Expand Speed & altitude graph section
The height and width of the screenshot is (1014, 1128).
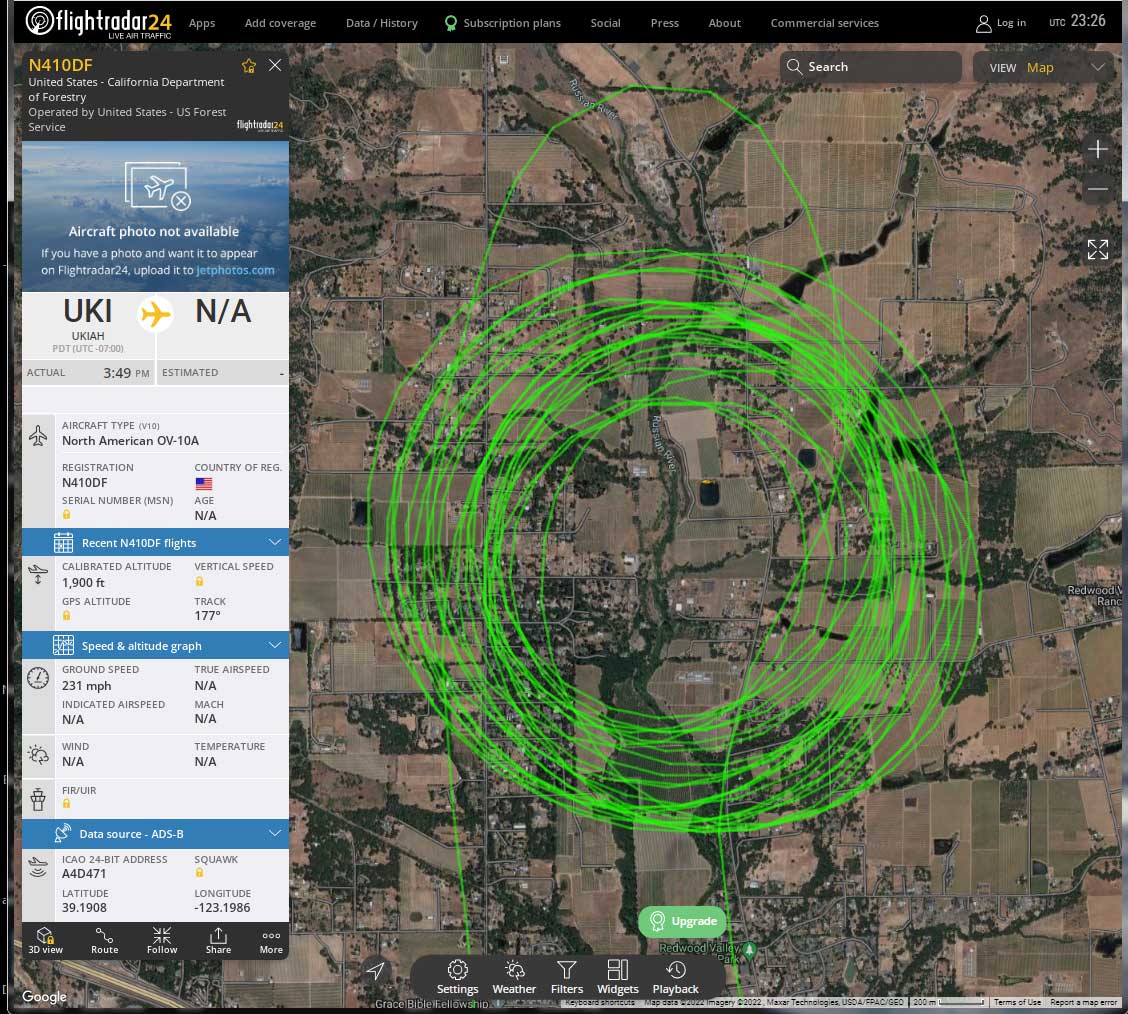[155, 646]
